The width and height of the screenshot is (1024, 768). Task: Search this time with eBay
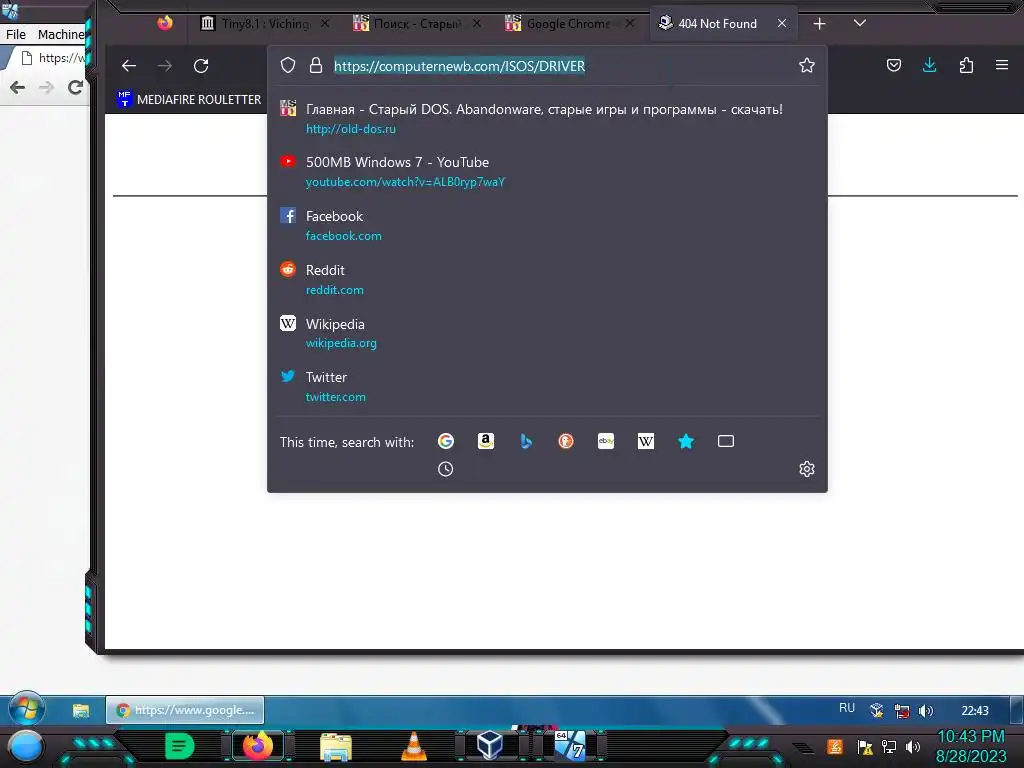click(x=605, y=441)
